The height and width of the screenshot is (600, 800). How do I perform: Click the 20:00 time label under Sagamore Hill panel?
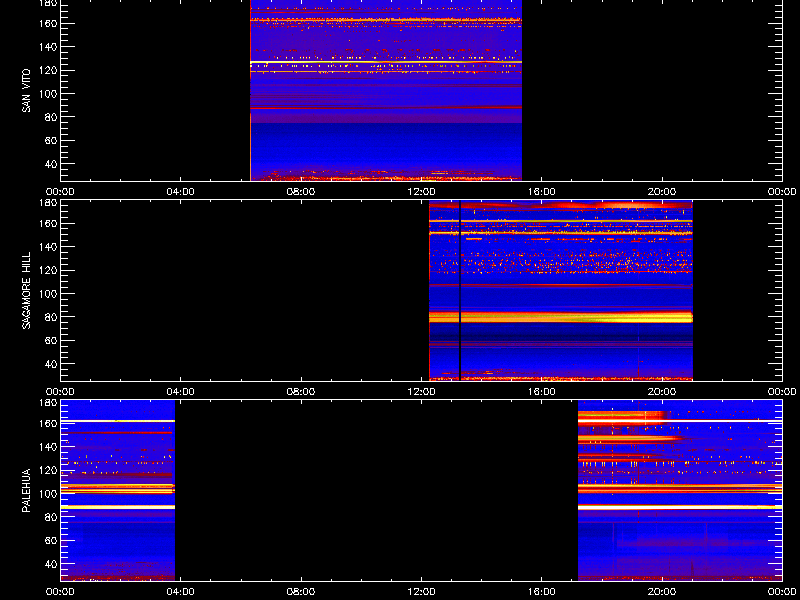(x=662, y=392)
